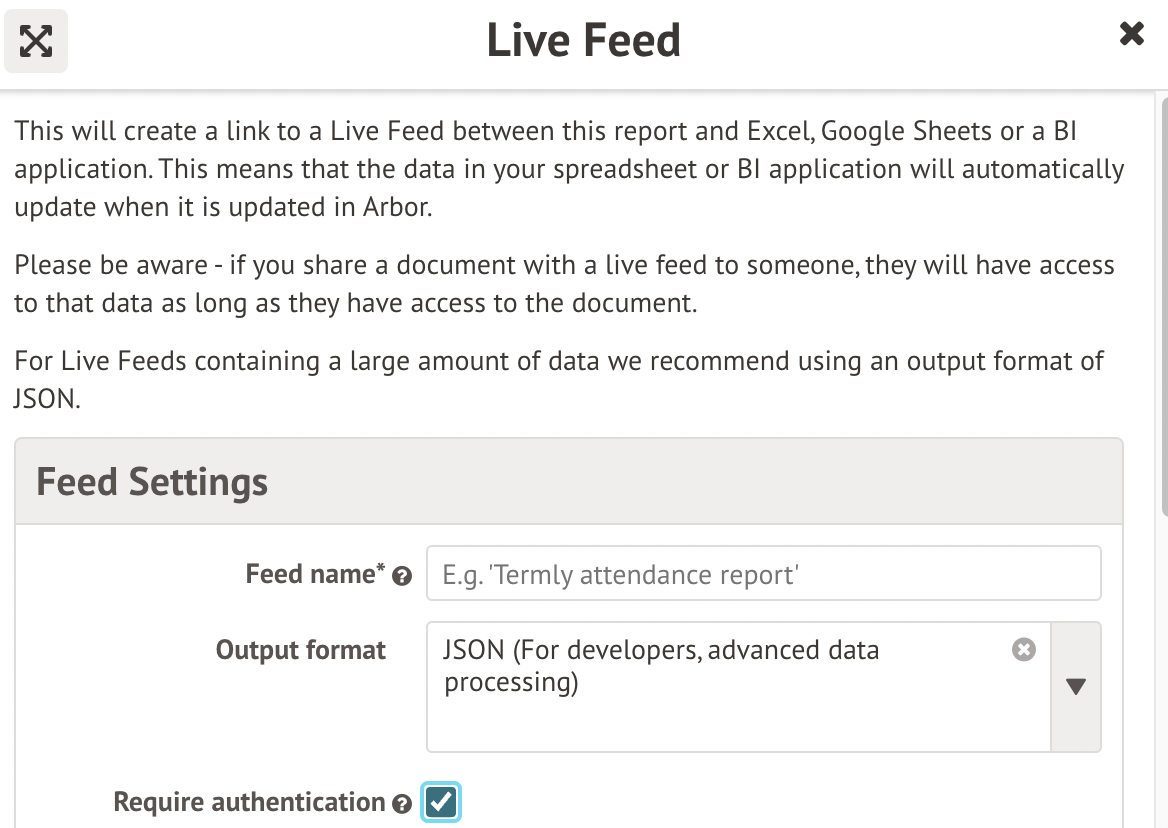
Task: Click the 'Please be aware' warning paragraph
Action: pos(564,284)
